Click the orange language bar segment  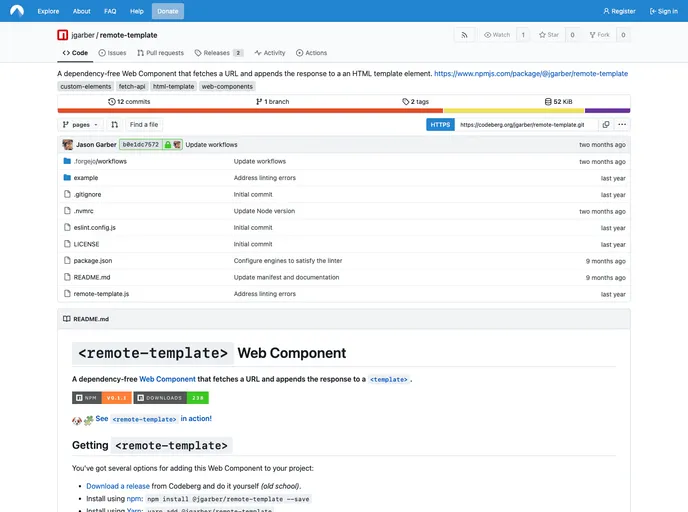click(x=250, y=111)
